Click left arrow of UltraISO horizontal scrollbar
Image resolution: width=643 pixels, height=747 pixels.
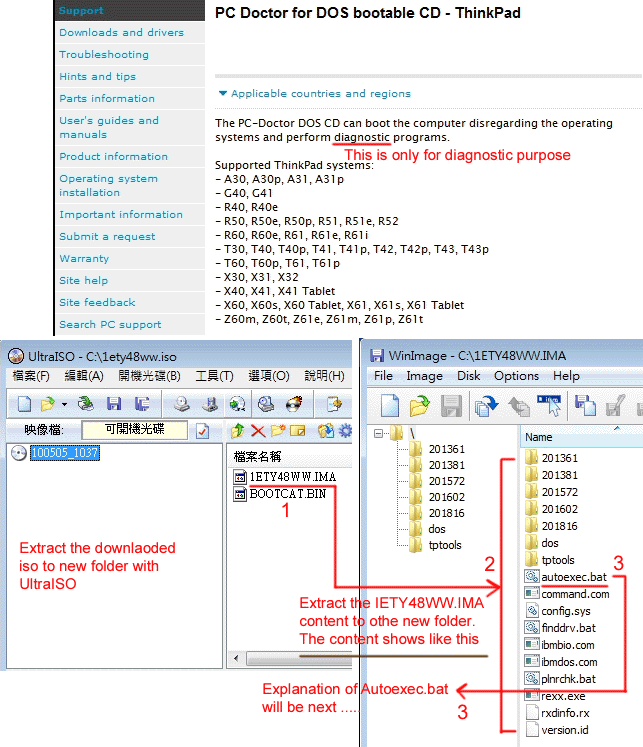point(236,659)
